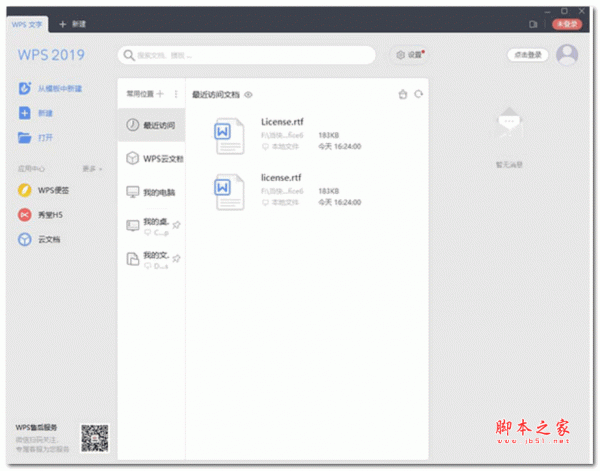Click the 打开 folder icon
This screenshot has width=600, height=471.
point(24,137)
